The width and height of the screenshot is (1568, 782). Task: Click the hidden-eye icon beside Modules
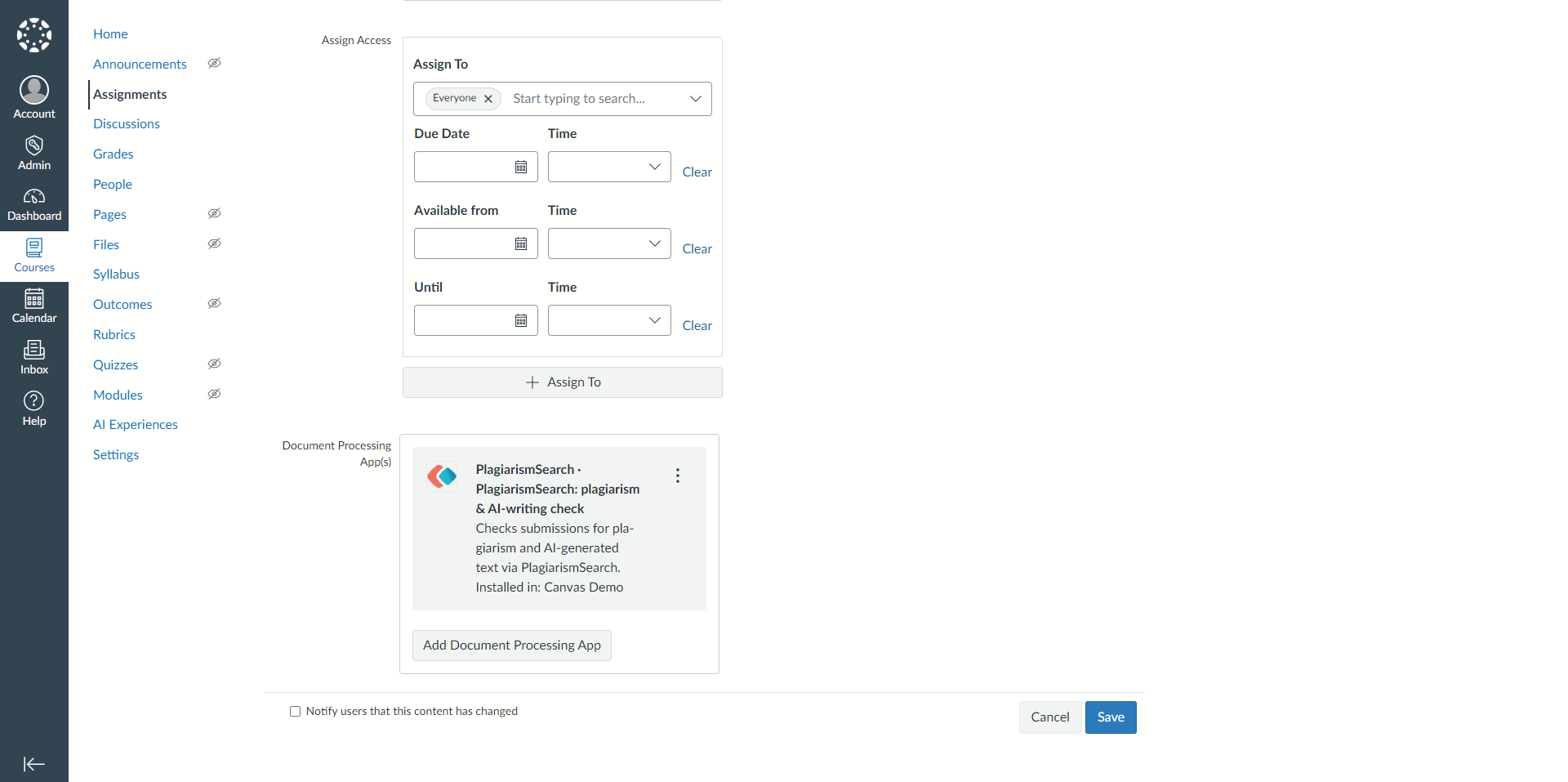point(215,394)
